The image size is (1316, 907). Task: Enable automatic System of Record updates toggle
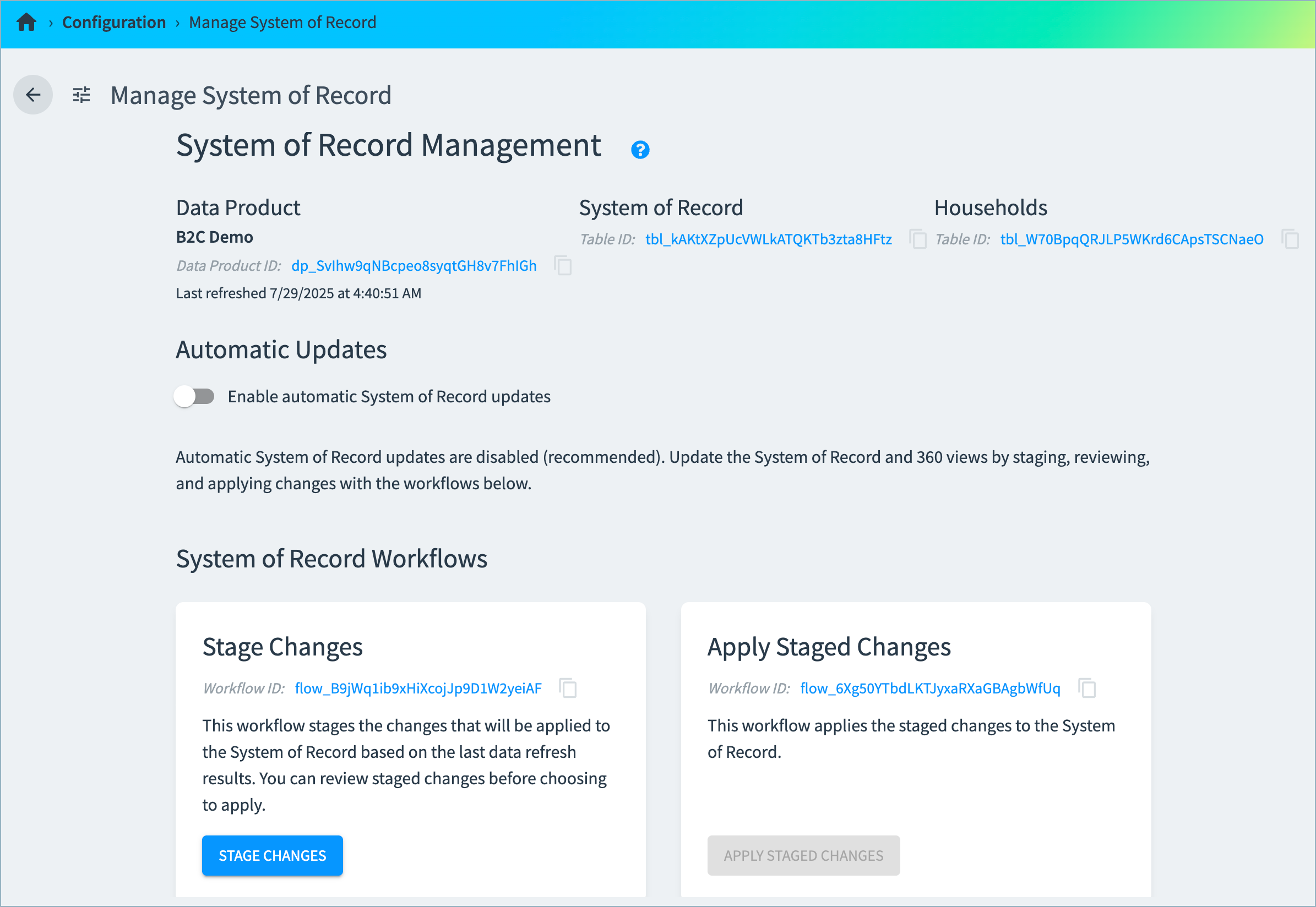click(x=194, y=396)
